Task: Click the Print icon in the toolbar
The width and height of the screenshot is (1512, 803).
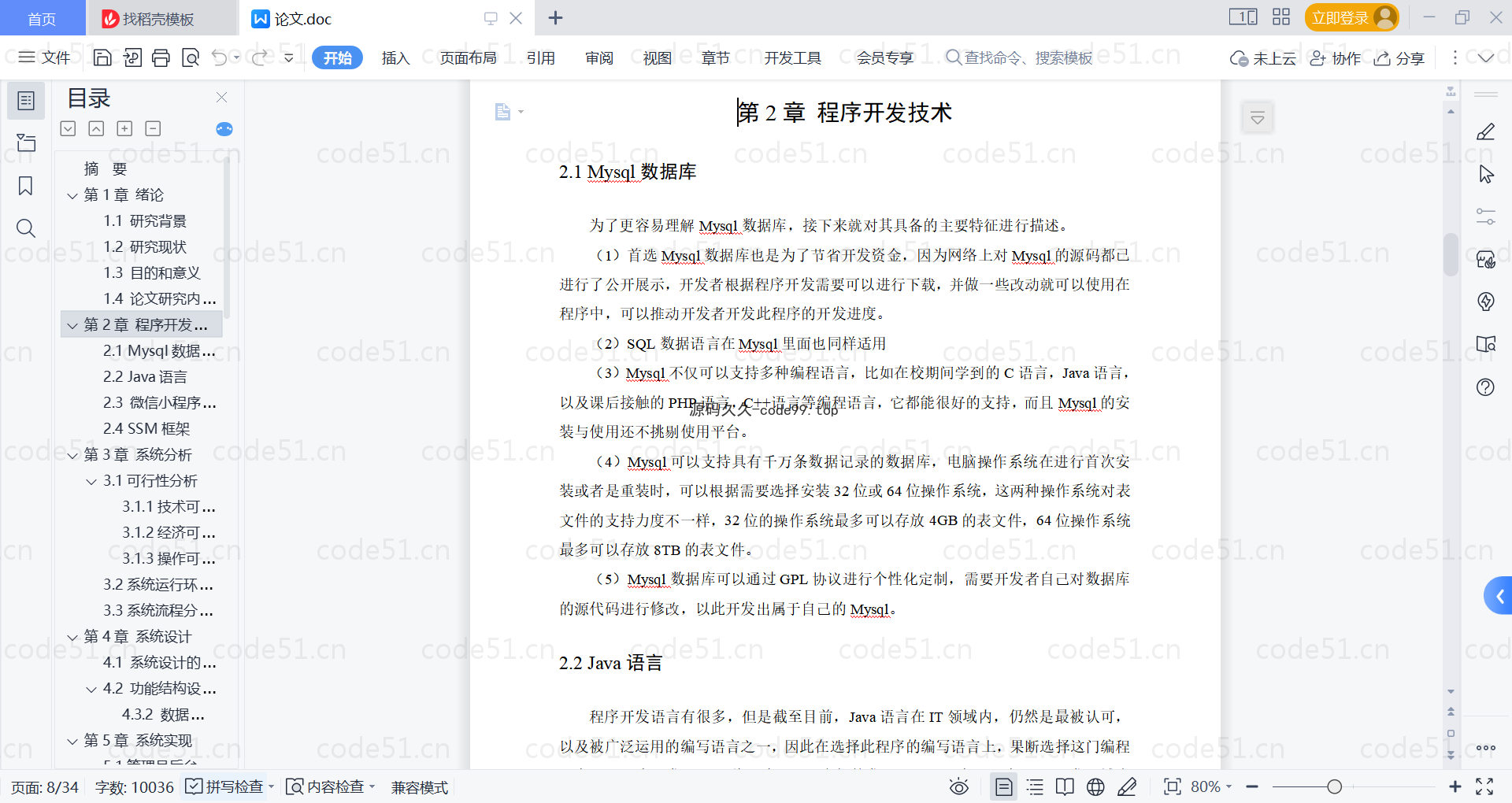Action: [161, 57]
